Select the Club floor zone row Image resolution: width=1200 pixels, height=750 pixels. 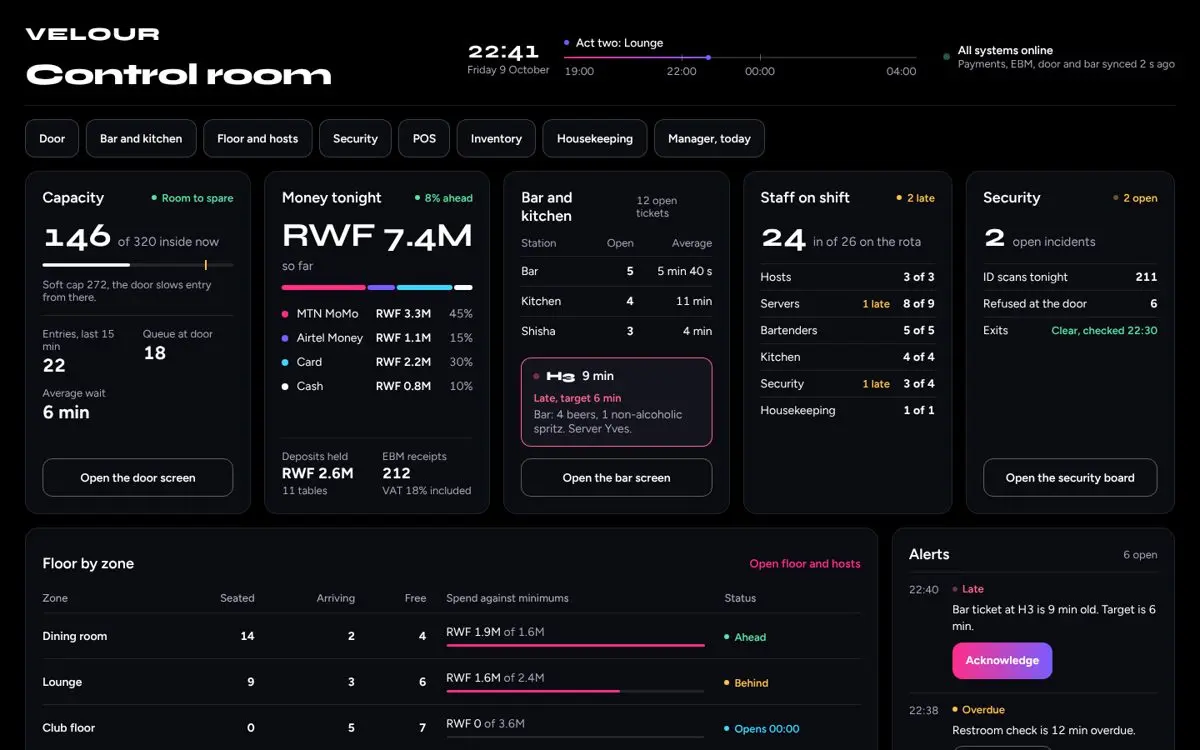click(x=451, y=728)
